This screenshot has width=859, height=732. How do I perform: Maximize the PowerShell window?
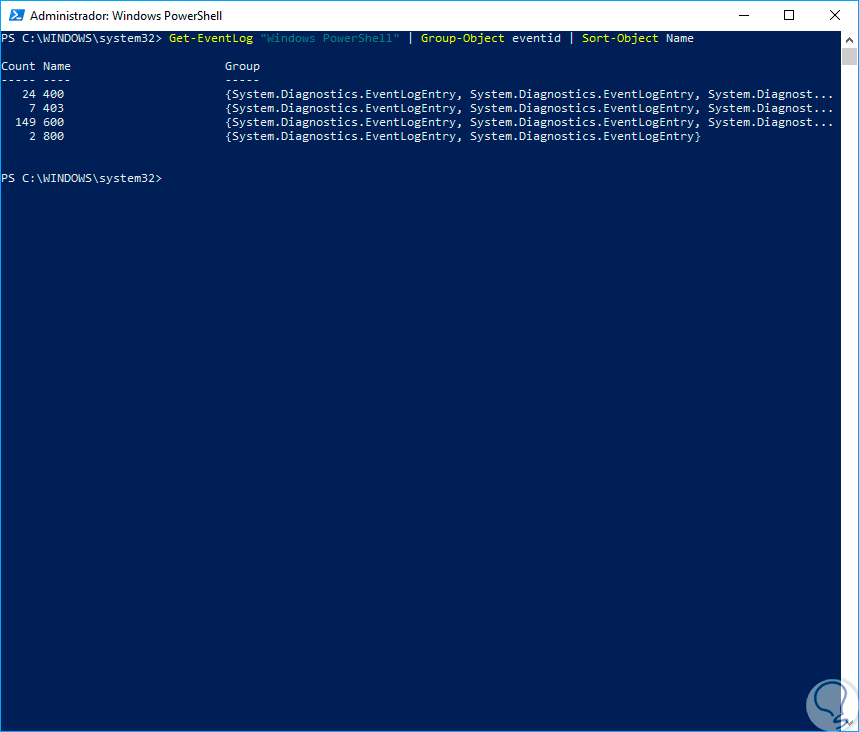click(x=789, y=15)
